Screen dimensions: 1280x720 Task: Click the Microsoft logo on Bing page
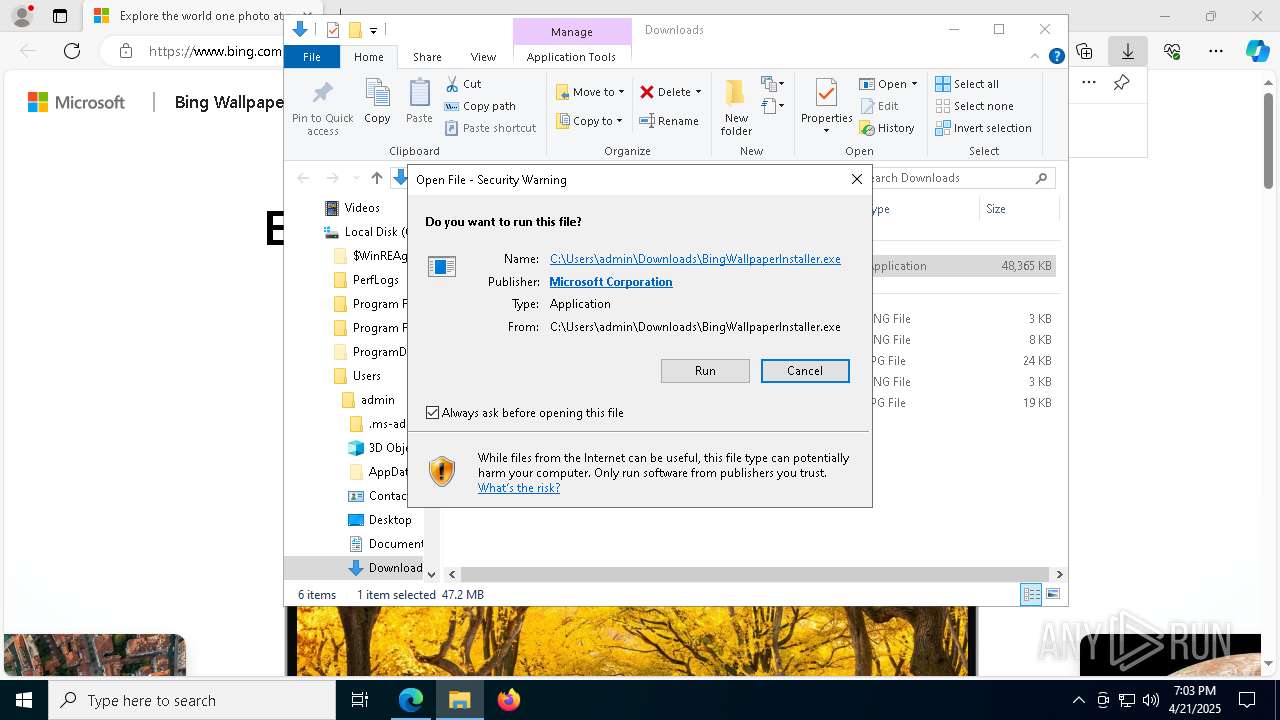(x=76, y=102)
